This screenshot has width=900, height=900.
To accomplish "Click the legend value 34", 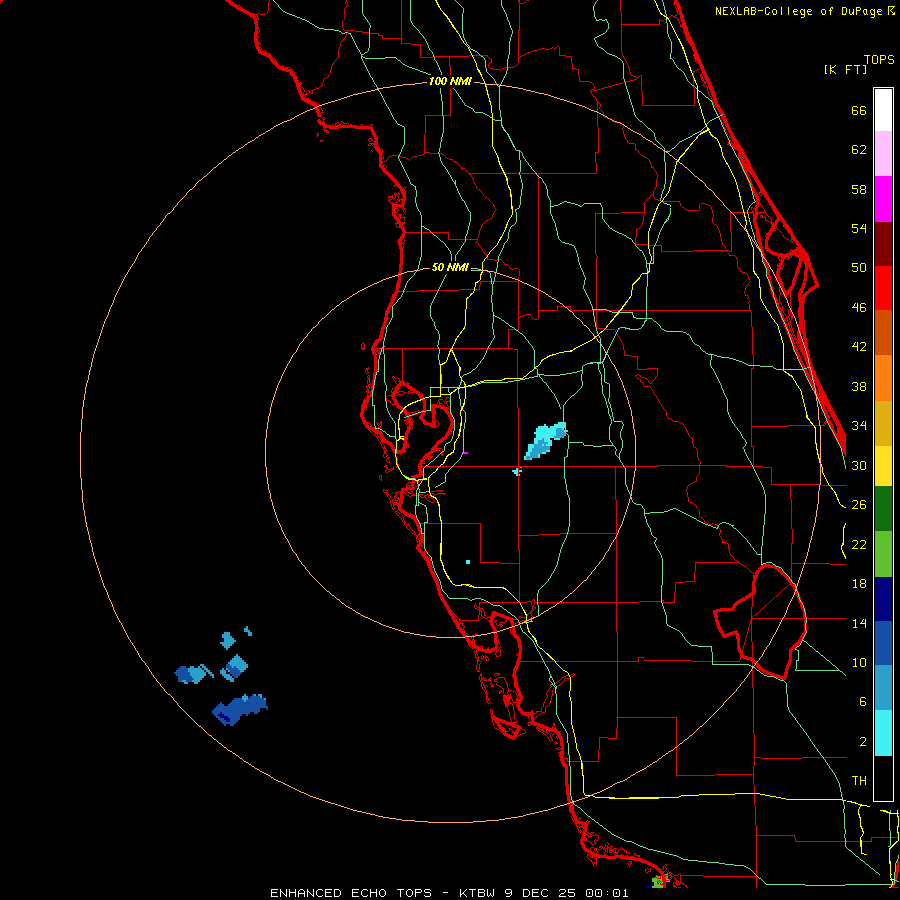I will pyautogui.click(x=859, y=426).
